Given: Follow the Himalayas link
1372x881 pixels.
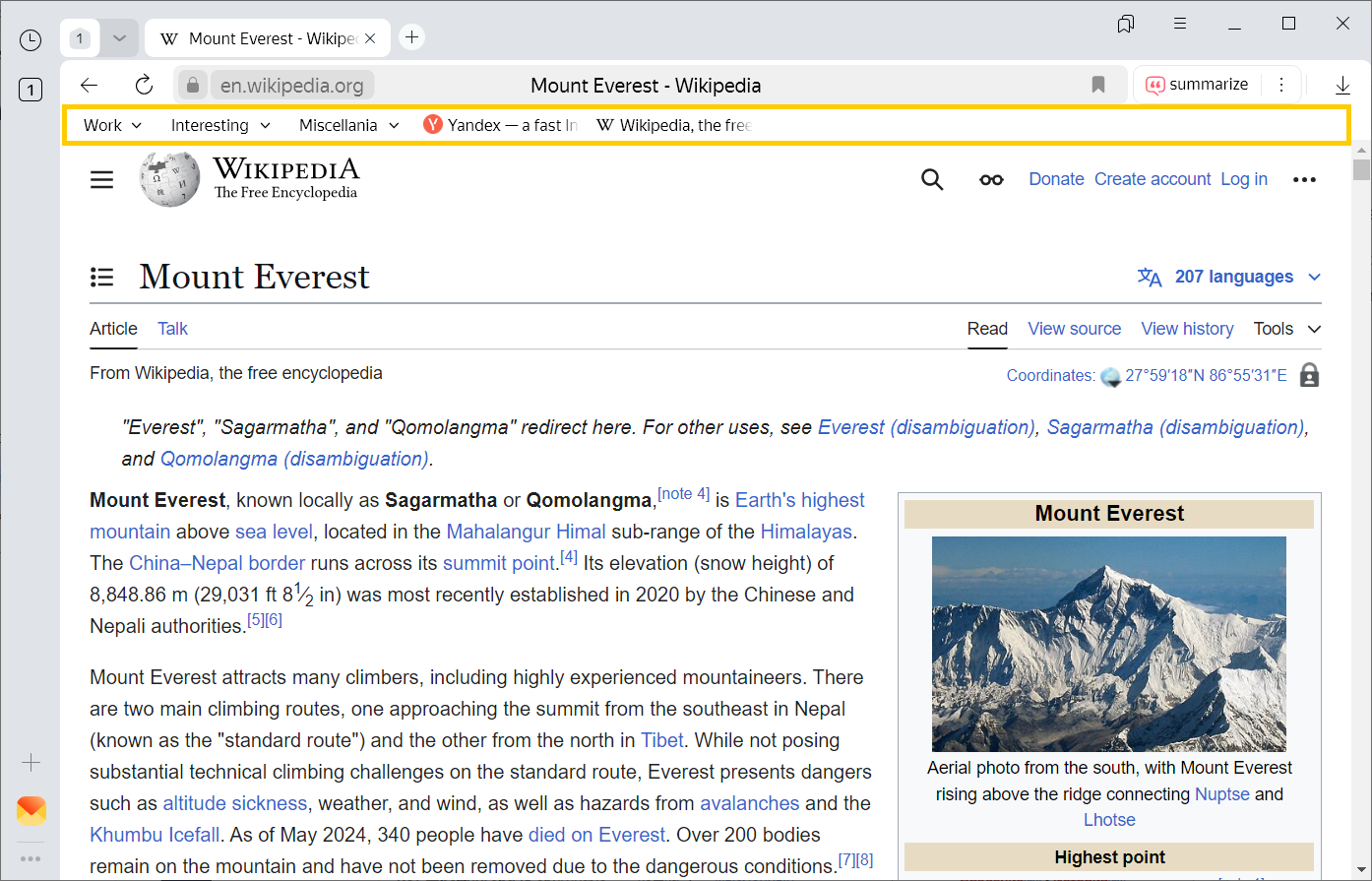Looking at the screenshot, I should 806,532.
